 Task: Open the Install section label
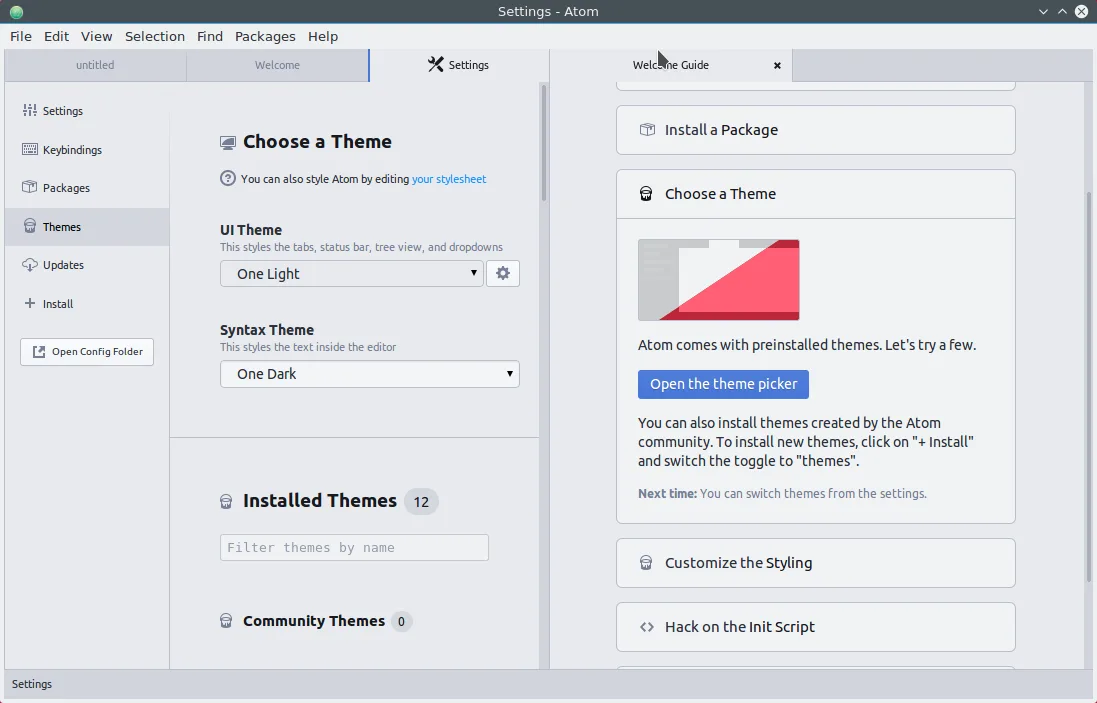tap(57, 304)
